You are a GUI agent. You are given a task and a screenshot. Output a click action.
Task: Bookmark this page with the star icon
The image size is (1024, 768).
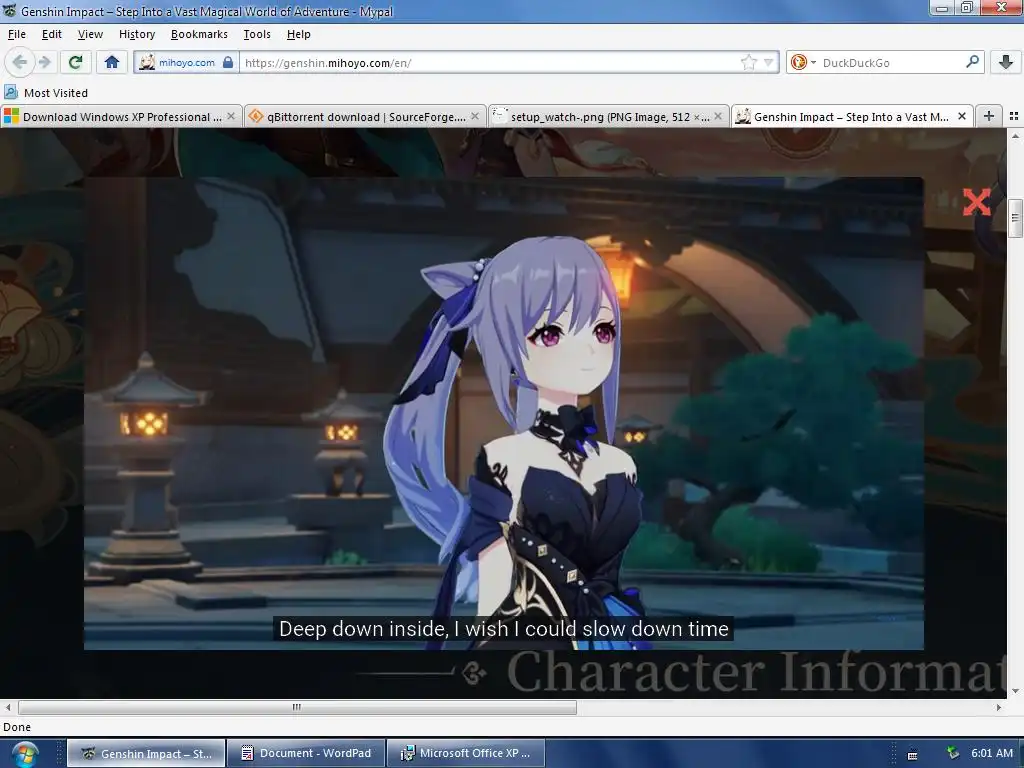pyautogui.click(x=748, y=63)
